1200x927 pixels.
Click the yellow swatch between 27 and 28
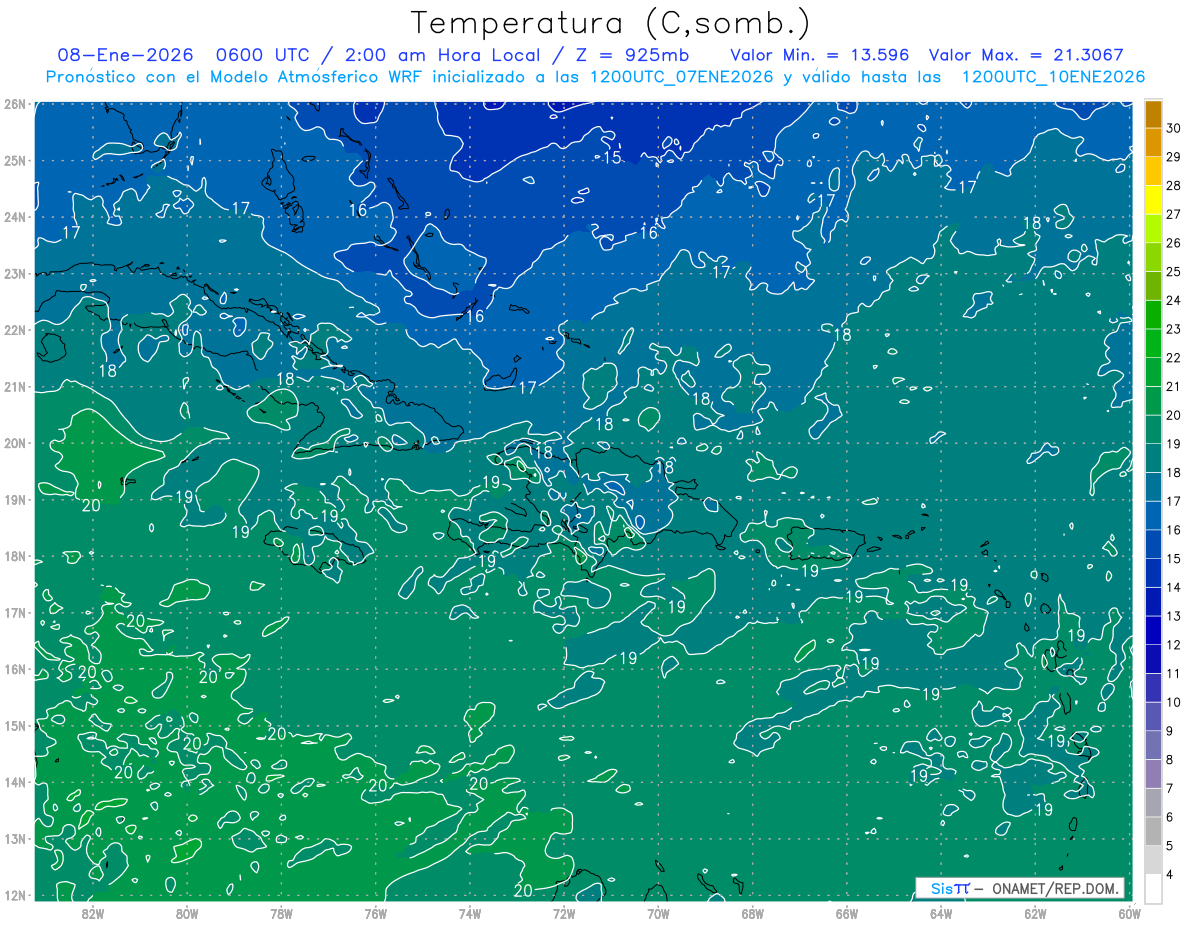point(1153,200)
